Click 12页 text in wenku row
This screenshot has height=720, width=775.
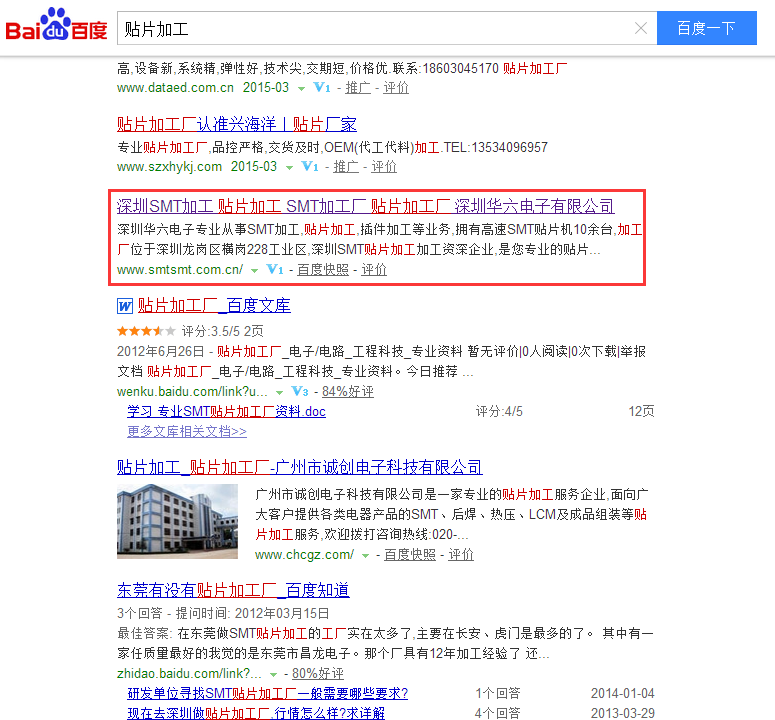click(x=642, y=411)
